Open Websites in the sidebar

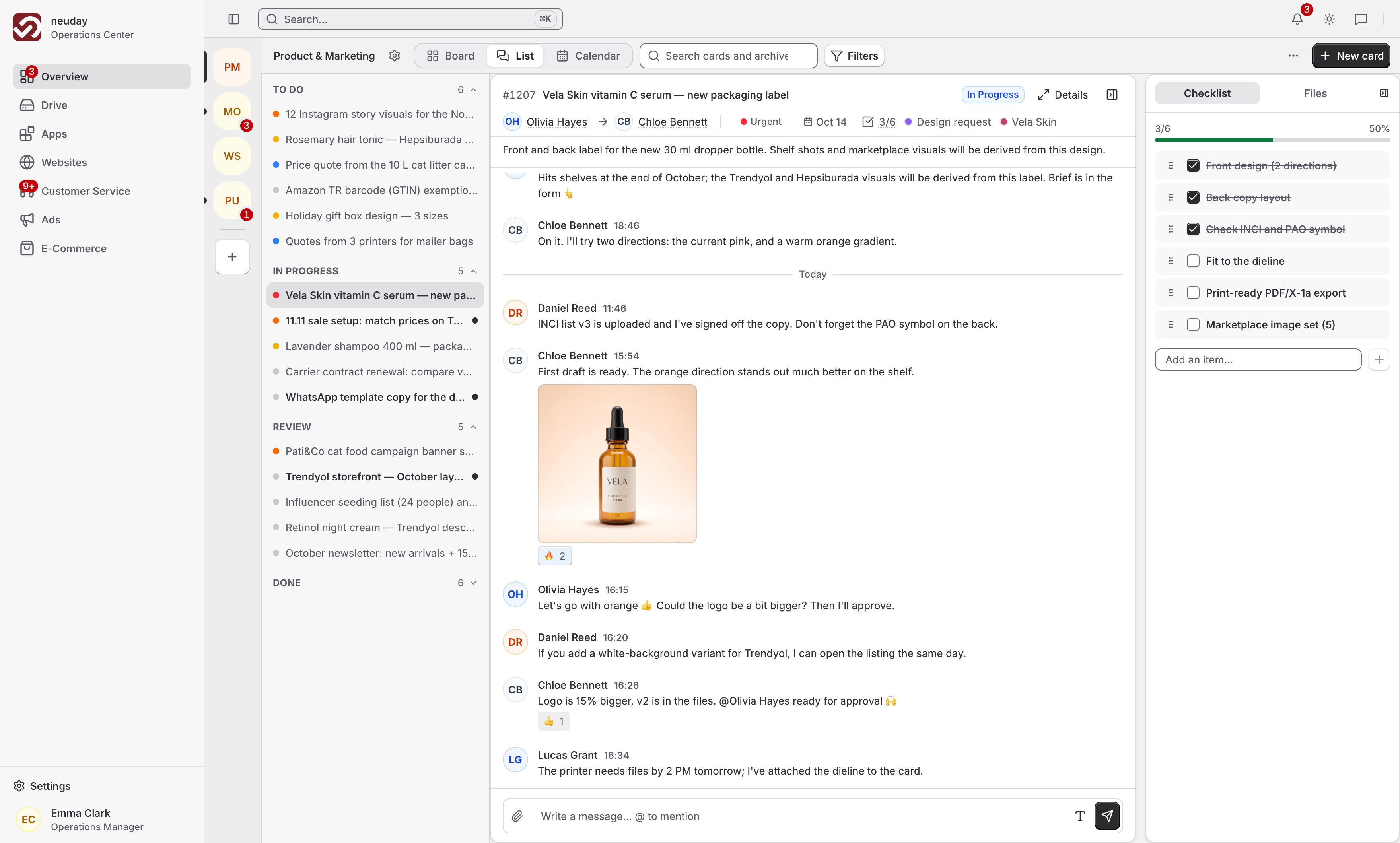(102, 163)
